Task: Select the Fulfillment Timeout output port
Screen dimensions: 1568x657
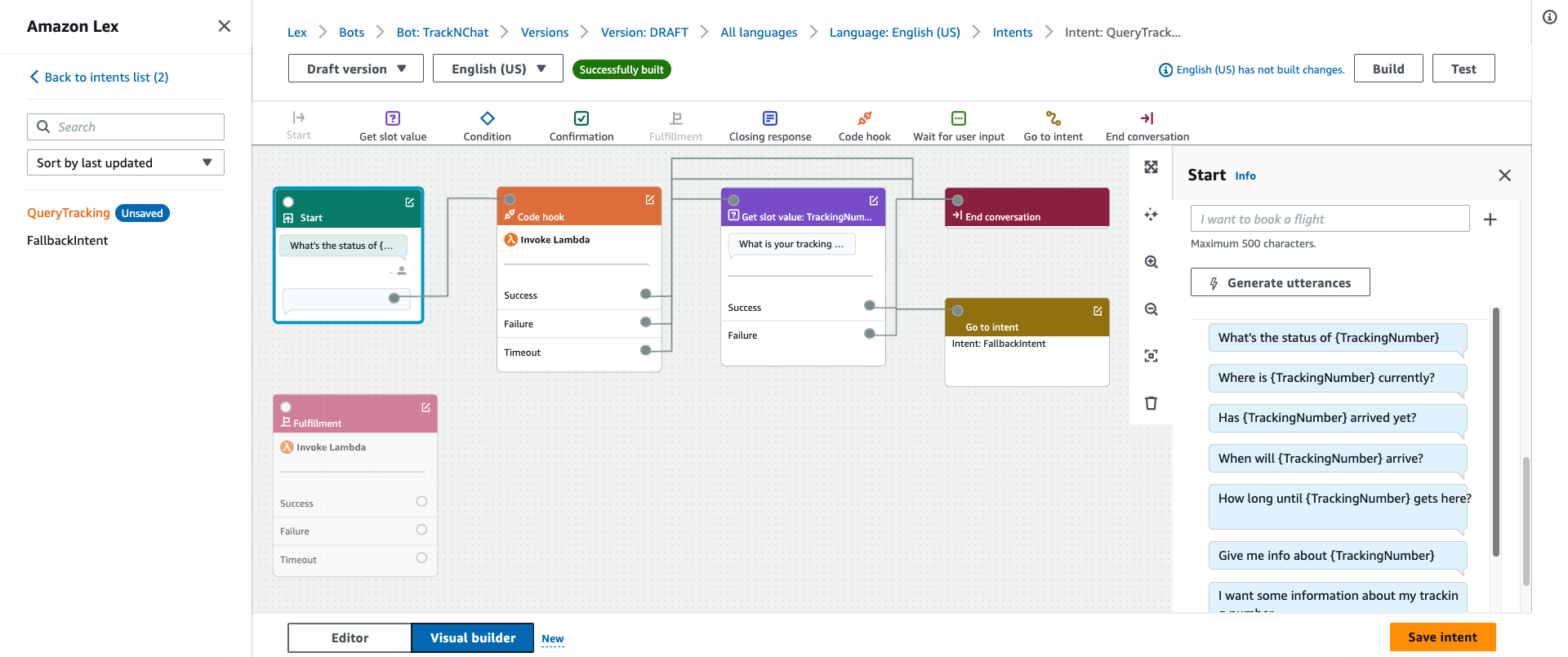Action: 421,558
